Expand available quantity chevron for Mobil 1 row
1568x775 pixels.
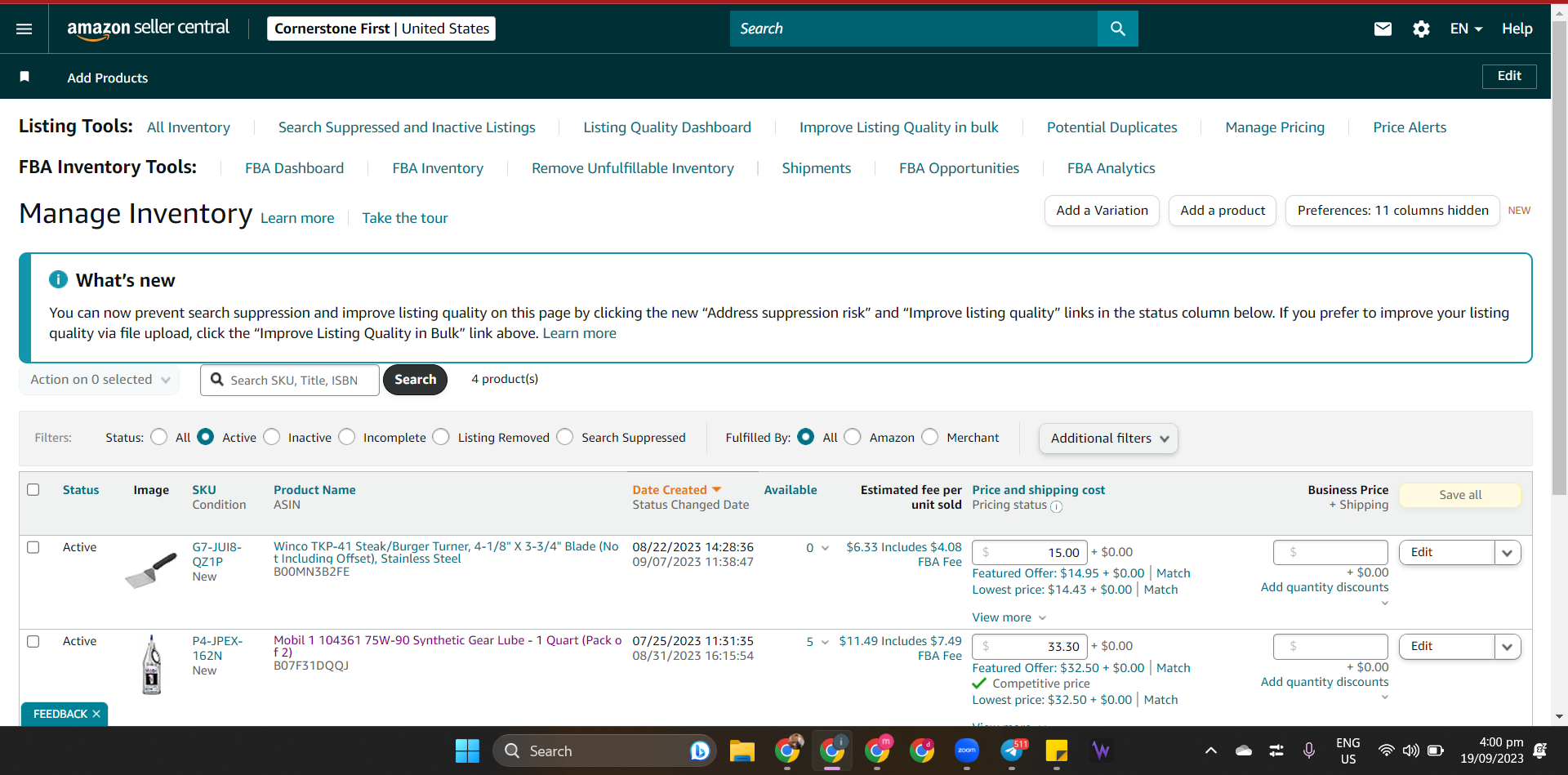(x=825, y=642)
